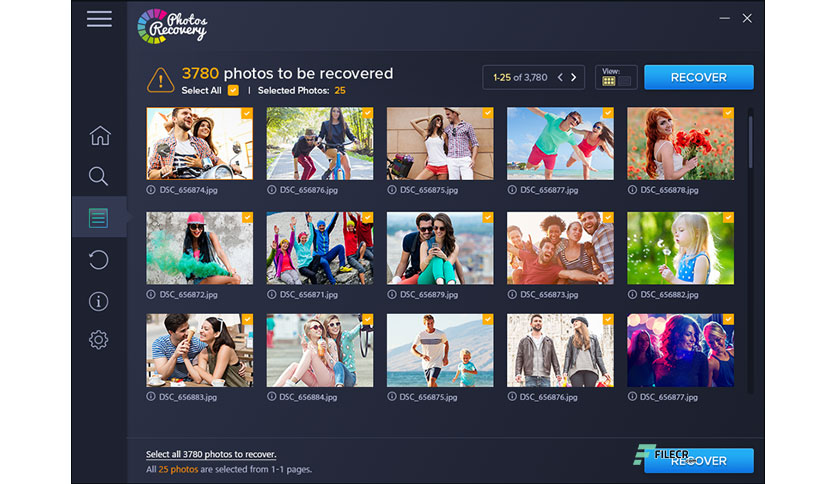Show info for DSC_656878.jpg

[632, 190]
